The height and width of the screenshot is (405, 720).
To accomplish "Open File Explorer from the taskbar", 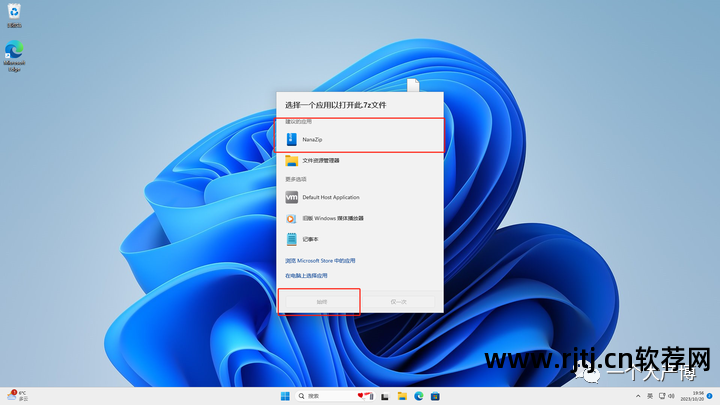I will pos(402,396).
